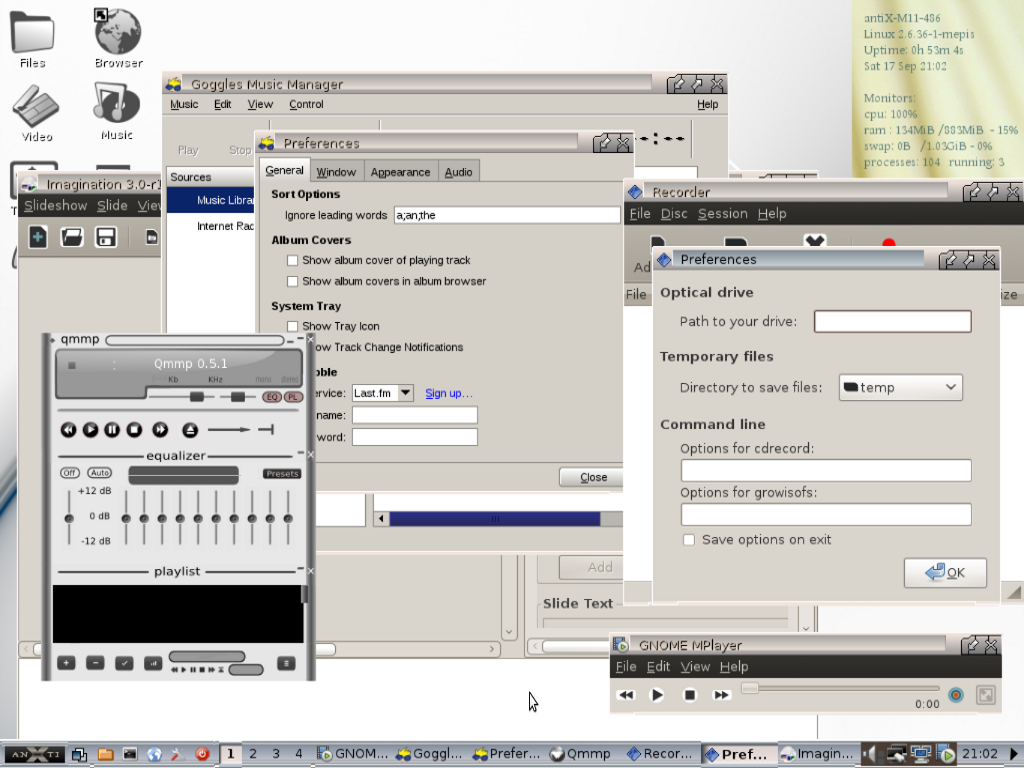This screenshot has height=768, width=1024.
Task: Open the Music menu in Goggles Music Manager
Action: coord(184,104)
